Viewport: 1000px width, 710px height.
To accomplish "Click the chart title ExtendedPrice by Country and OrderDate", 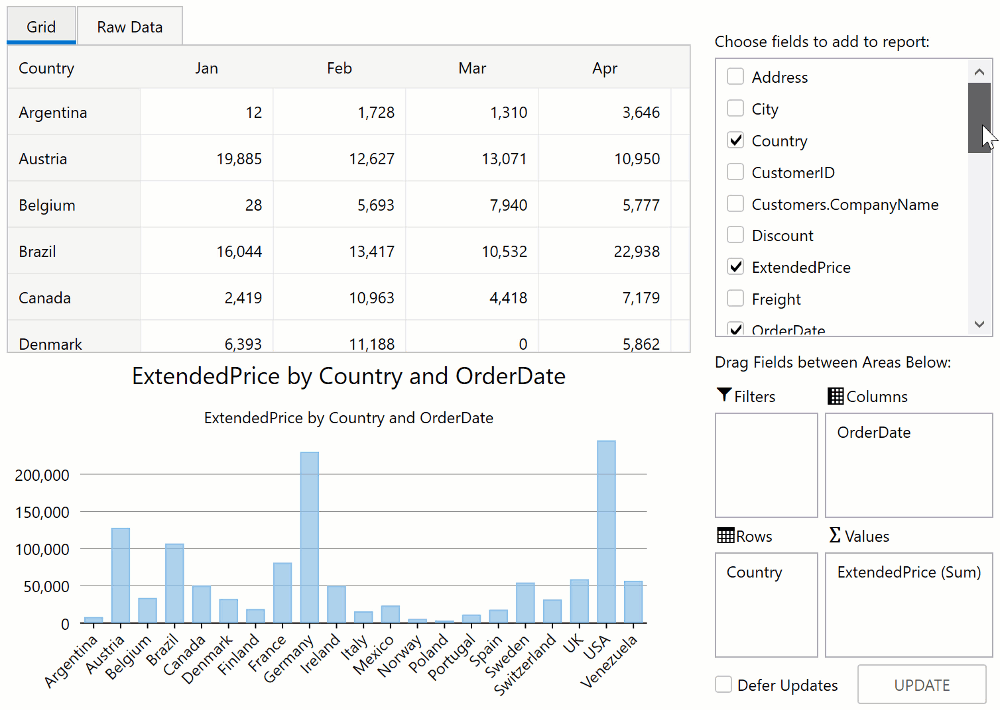I will pos(348,376).
